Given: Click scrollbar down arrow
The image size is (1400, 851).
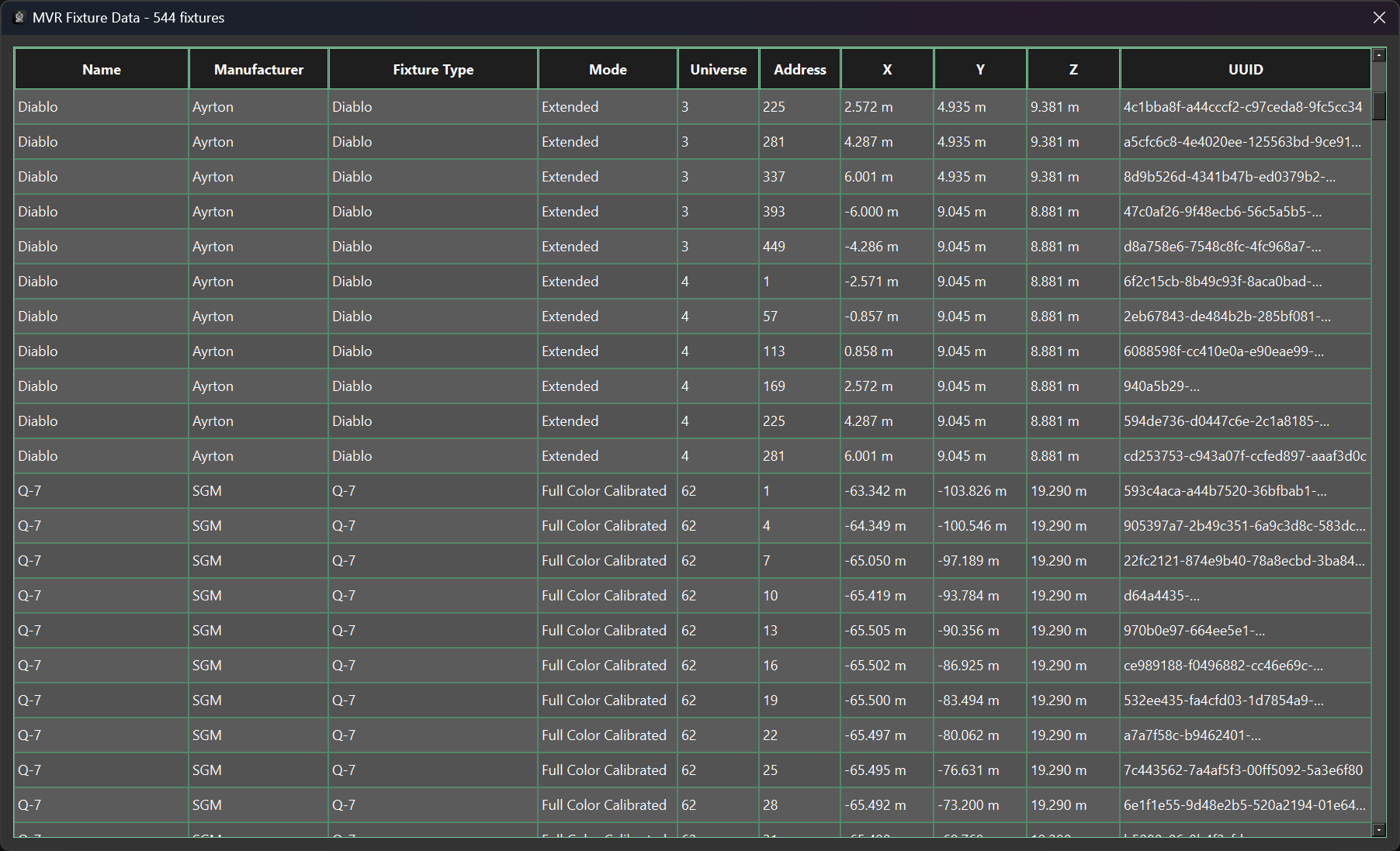Looking at the screenshot, I should pyautogui.click(x=1379, y=830).
